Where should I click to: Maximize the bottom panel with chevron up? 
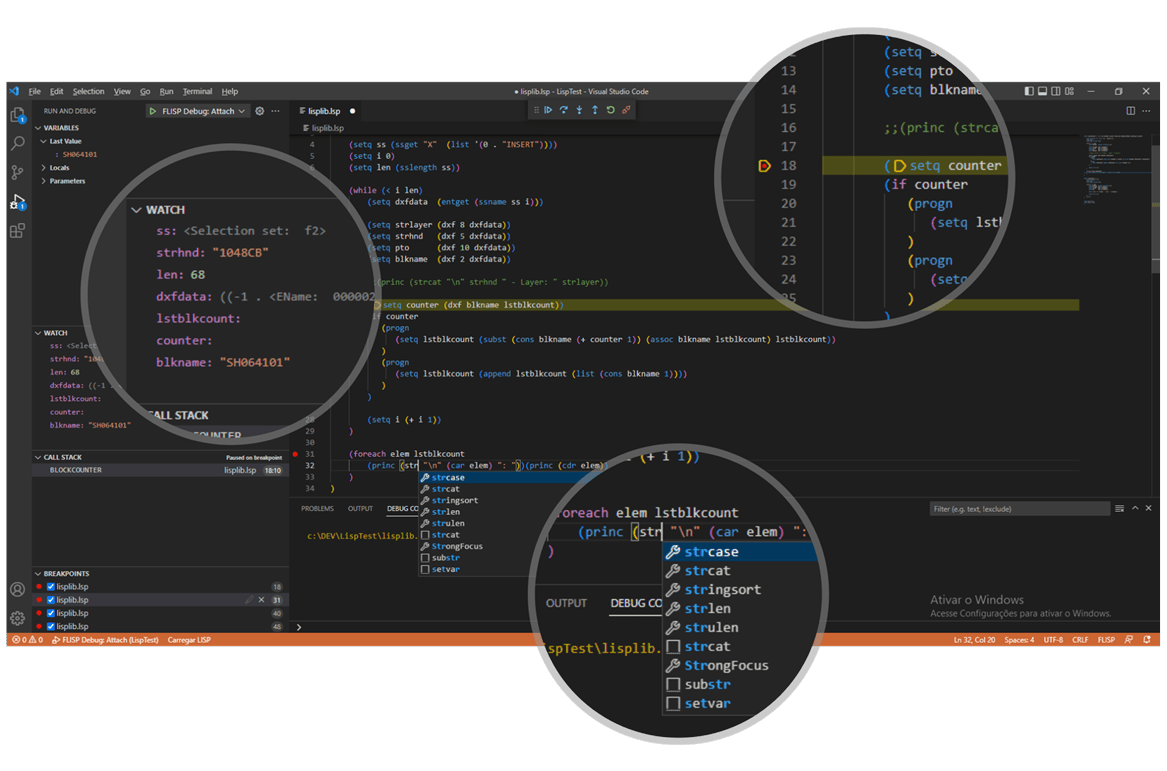[1135, 508]
